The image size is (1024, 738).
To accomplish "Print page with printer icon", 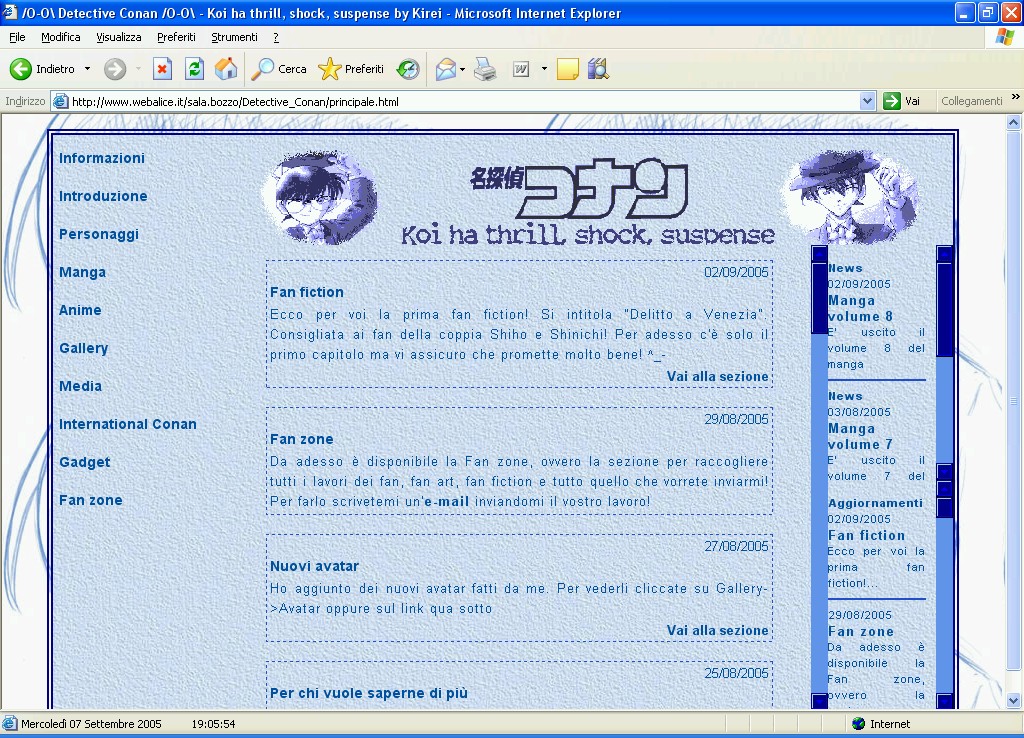I will [x=485, y=69].
